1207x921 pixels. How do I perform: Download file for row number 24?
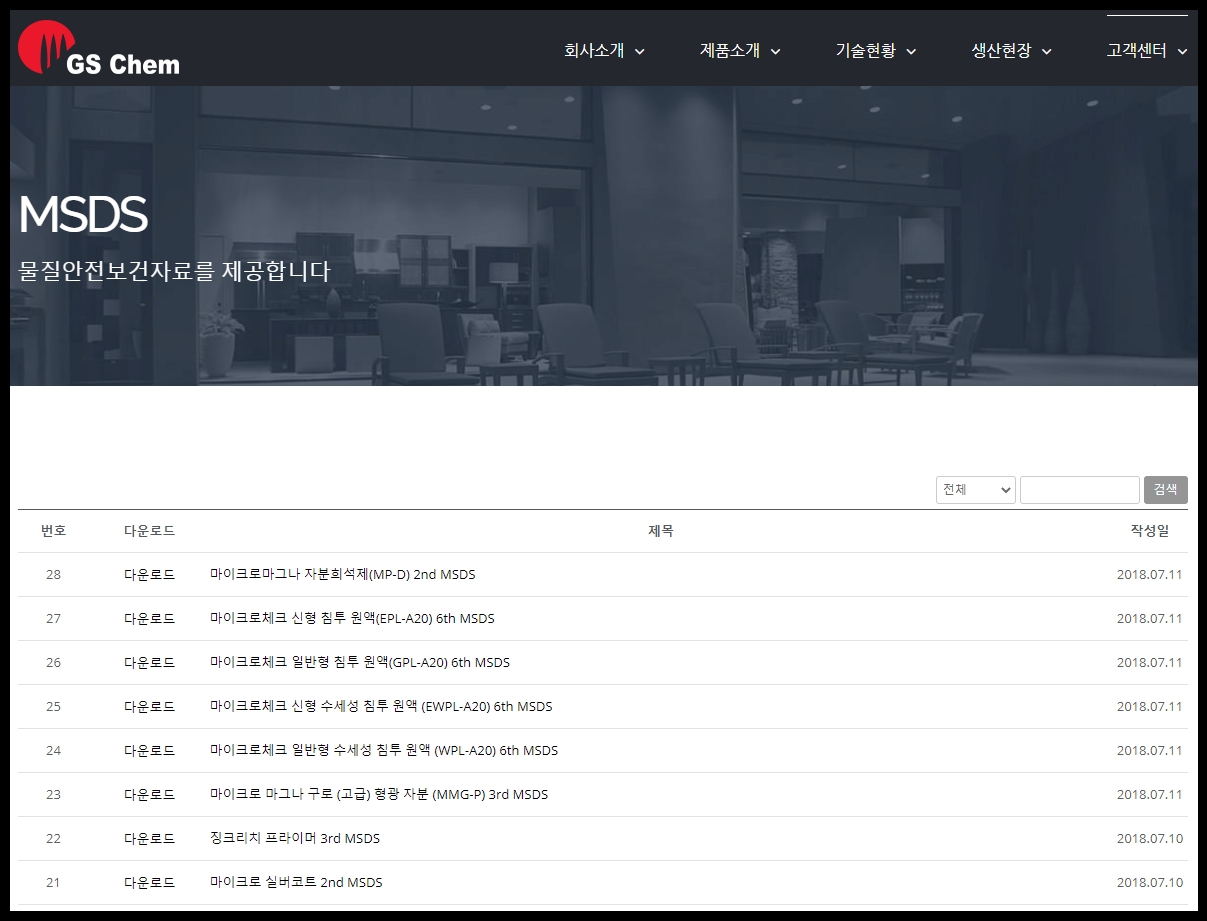pos(150,751)
